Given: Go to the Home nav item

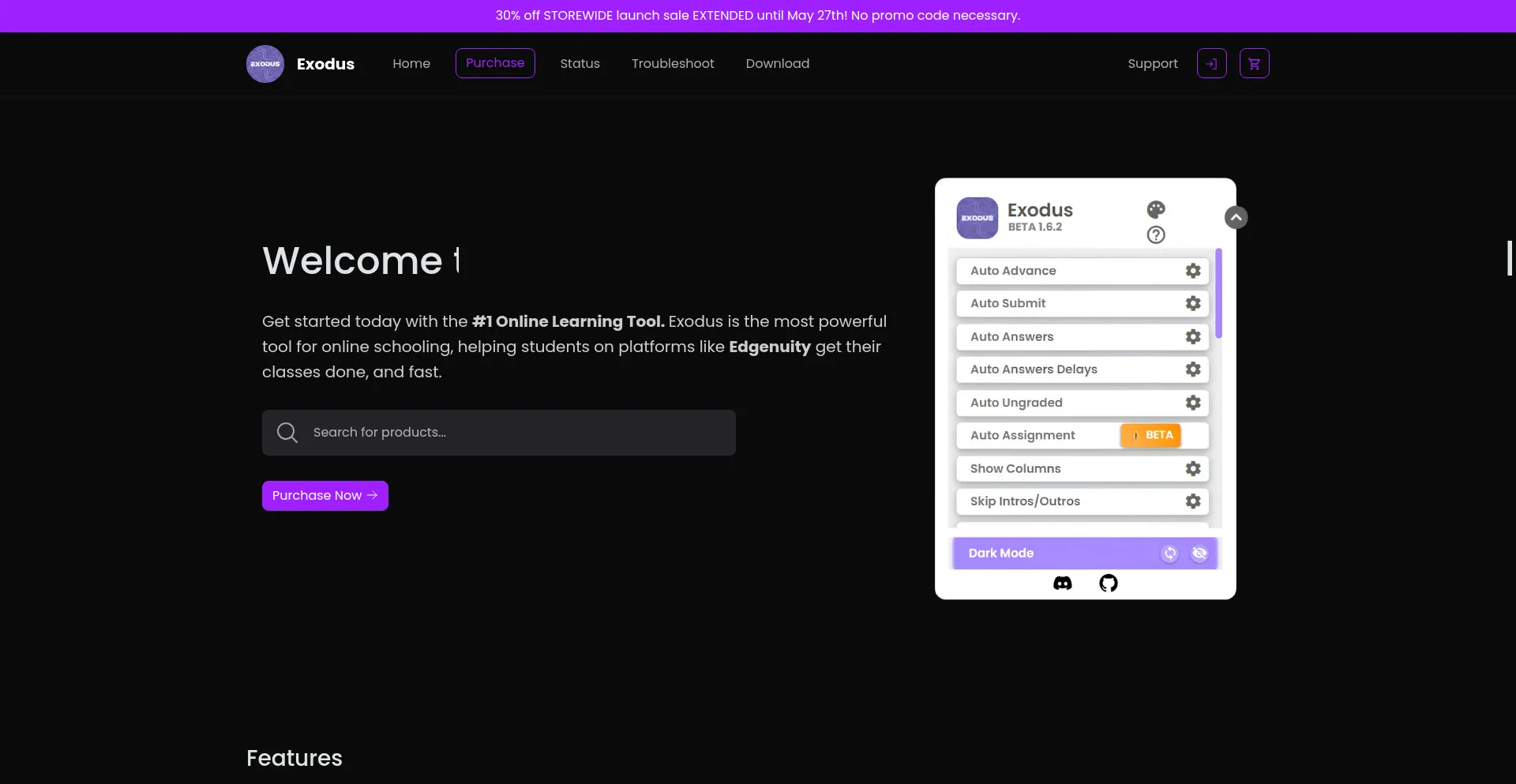Looking at the screenshot, I should click(411, 63).
